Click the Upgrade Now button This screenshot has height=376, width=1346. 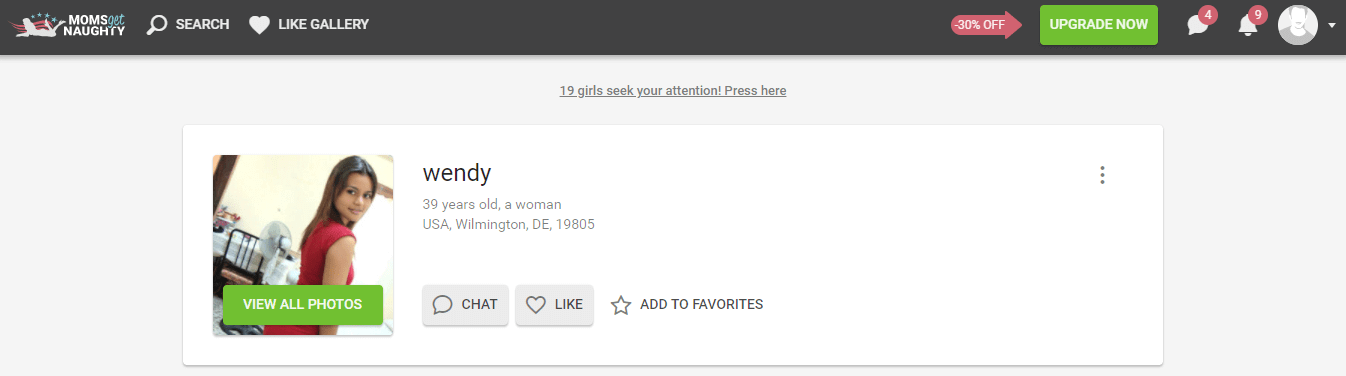point(1099,25)
